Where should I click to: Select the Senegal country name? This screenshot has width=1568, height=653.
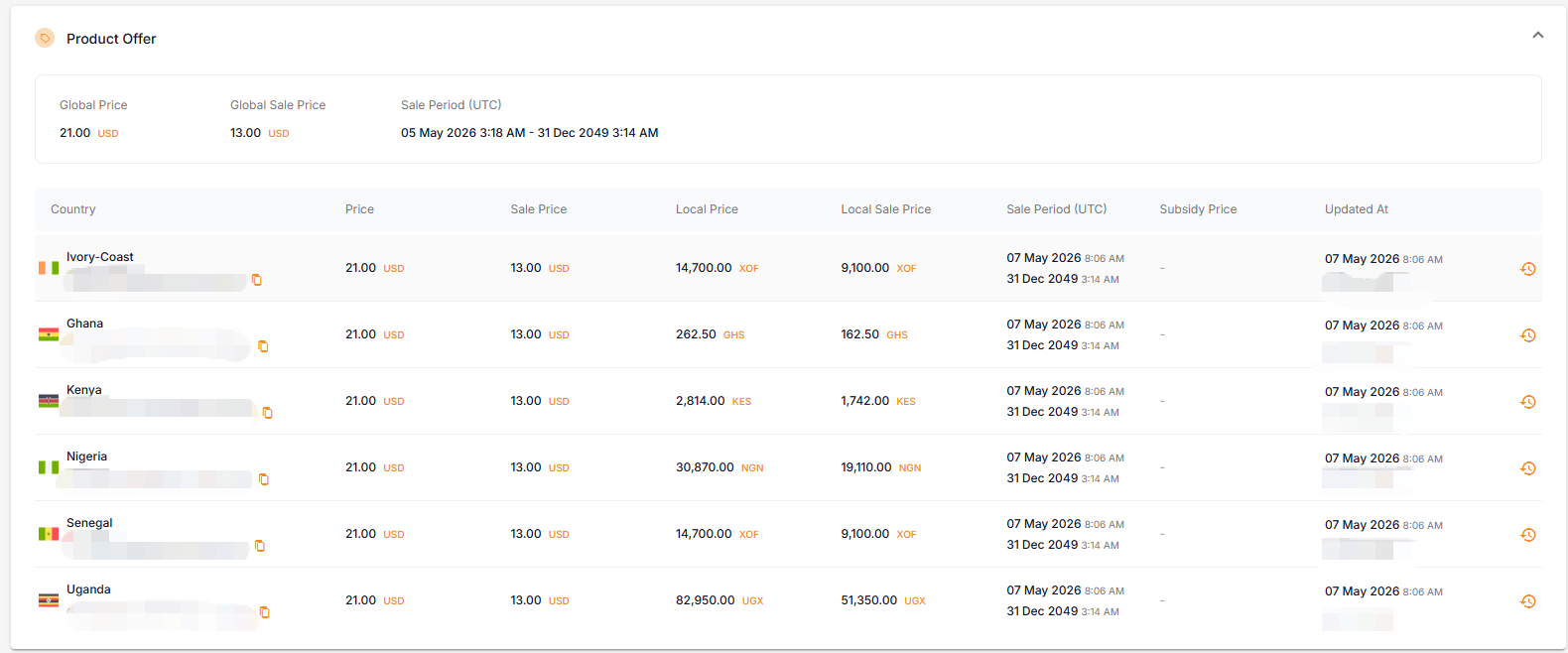89,523
